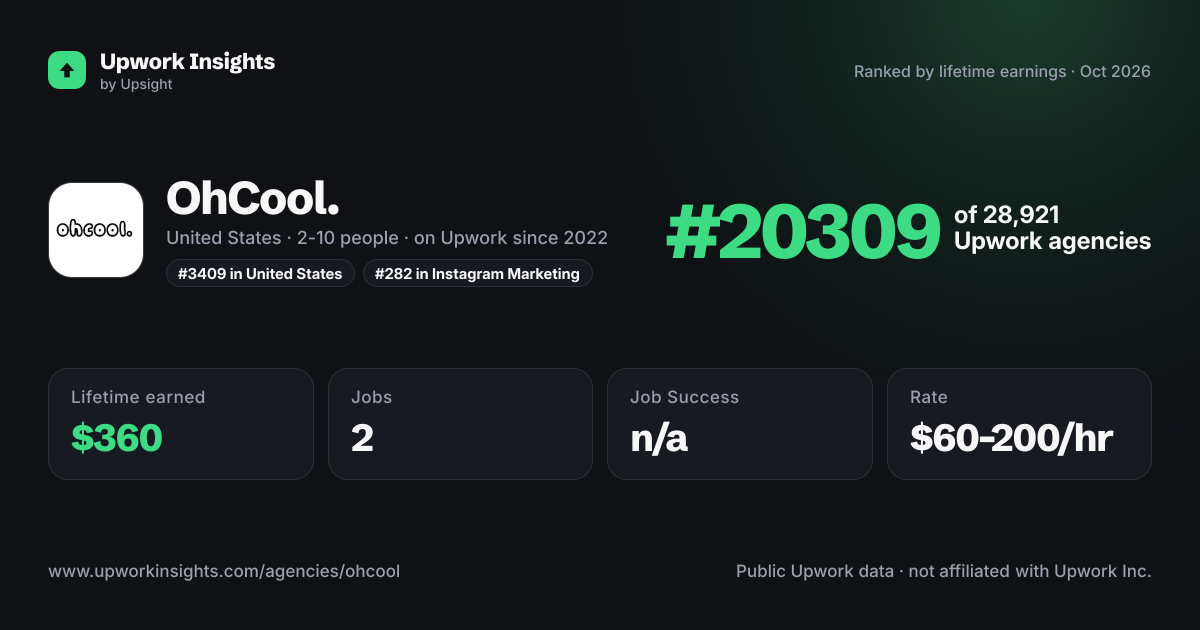Open the Job Success stat card

(x=740, y=424)
